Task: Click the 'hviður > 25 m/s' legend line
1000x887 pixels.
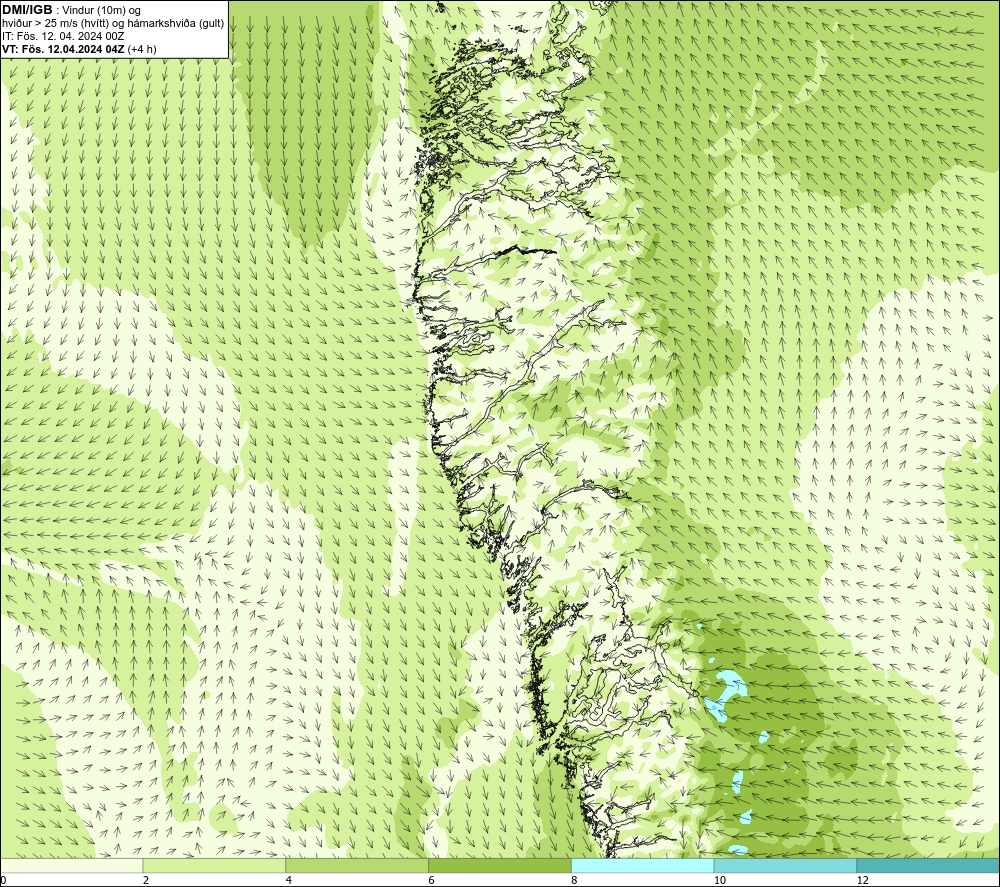Action: pos(113,23)
